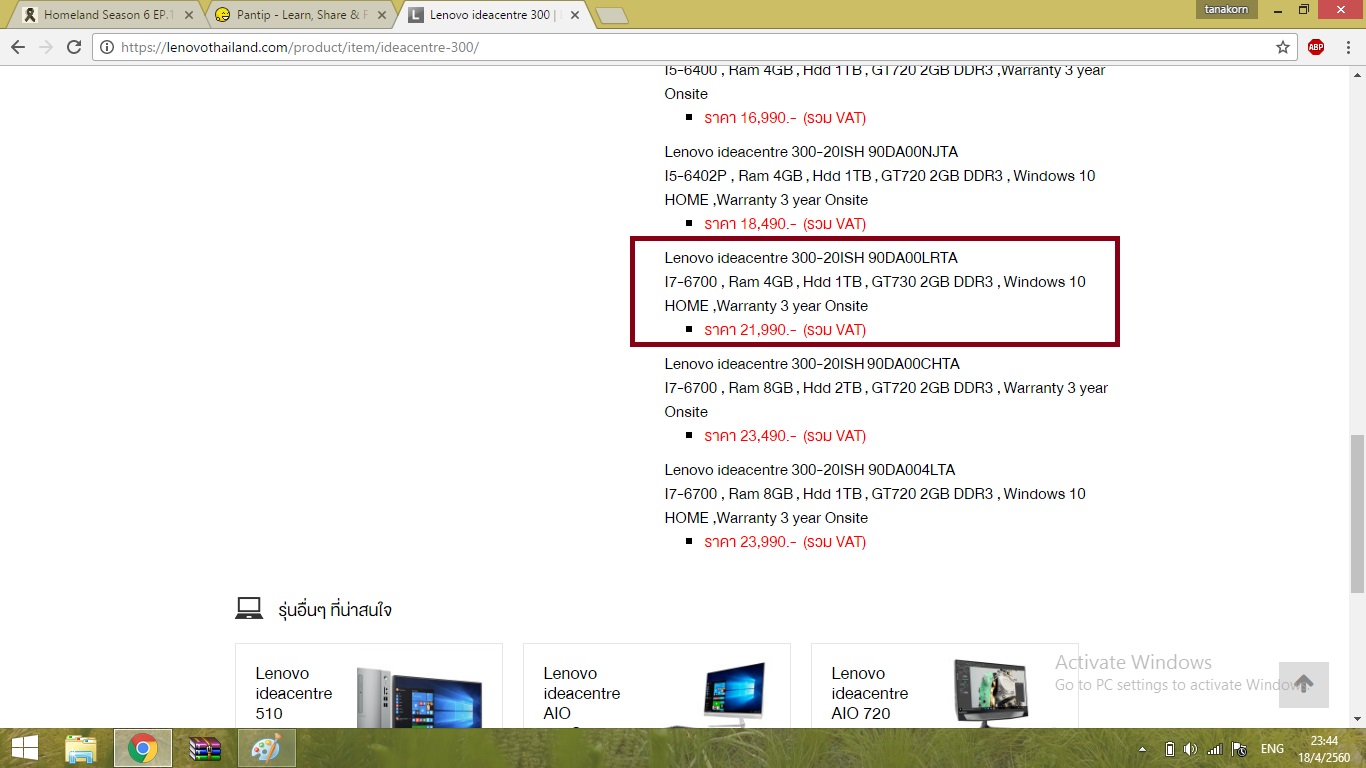Screen dimensions: 1366x768
Task: Click the ideacentre 510 product image
Action: (x=420, y=696)
